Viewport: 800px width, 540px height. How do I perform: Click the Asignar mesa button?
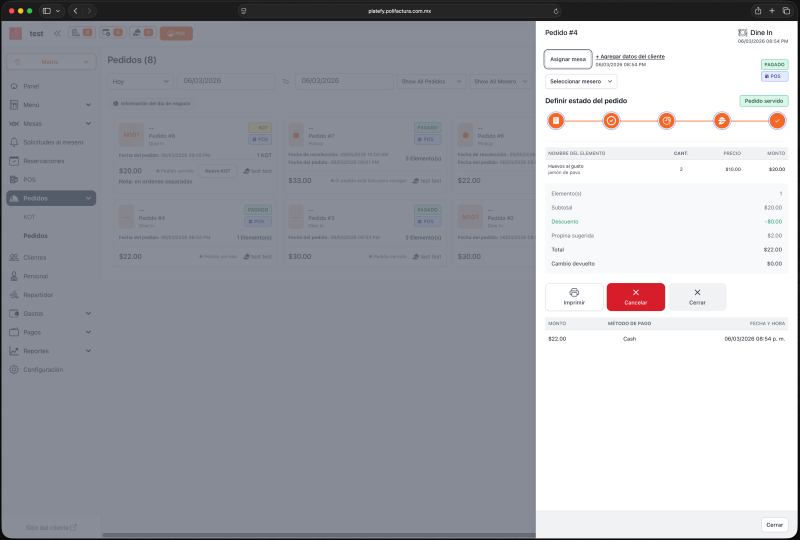568,59
